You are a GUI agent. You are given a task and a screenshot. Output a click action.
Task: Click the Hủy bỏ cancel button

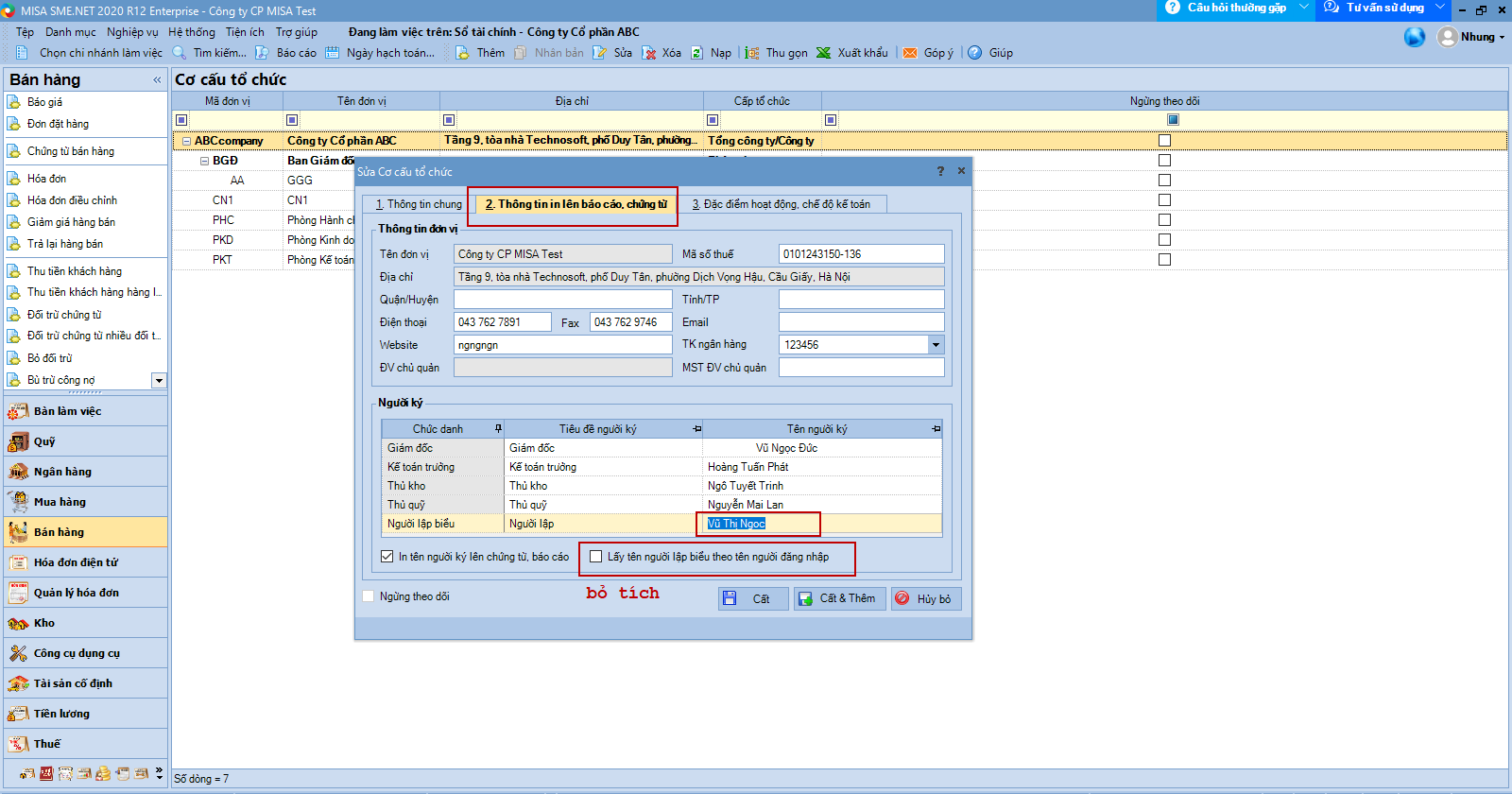926,598
